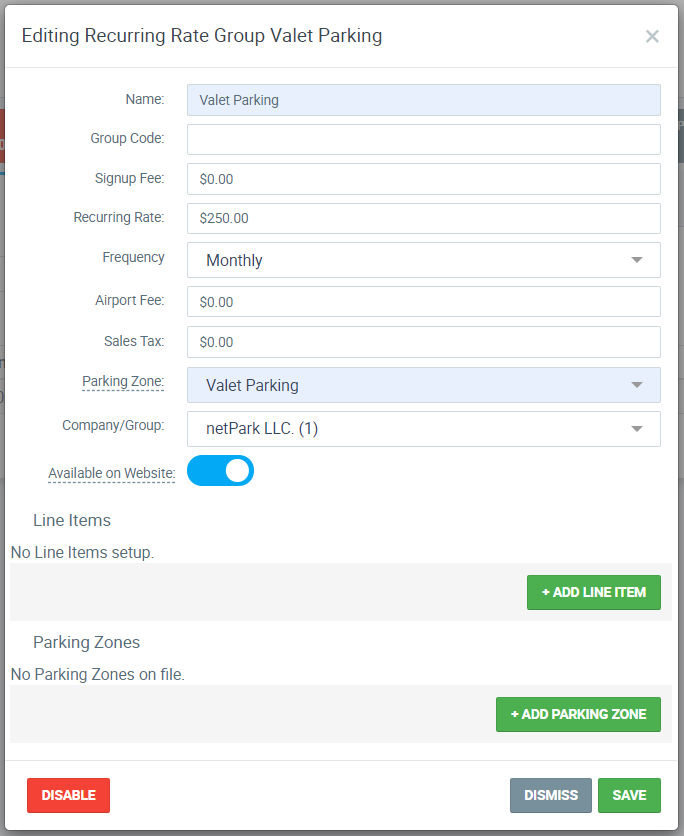Viewport: 684px width, 836px height.
Task: Click DISMISS to cancel editing
Action: point(550,795)
